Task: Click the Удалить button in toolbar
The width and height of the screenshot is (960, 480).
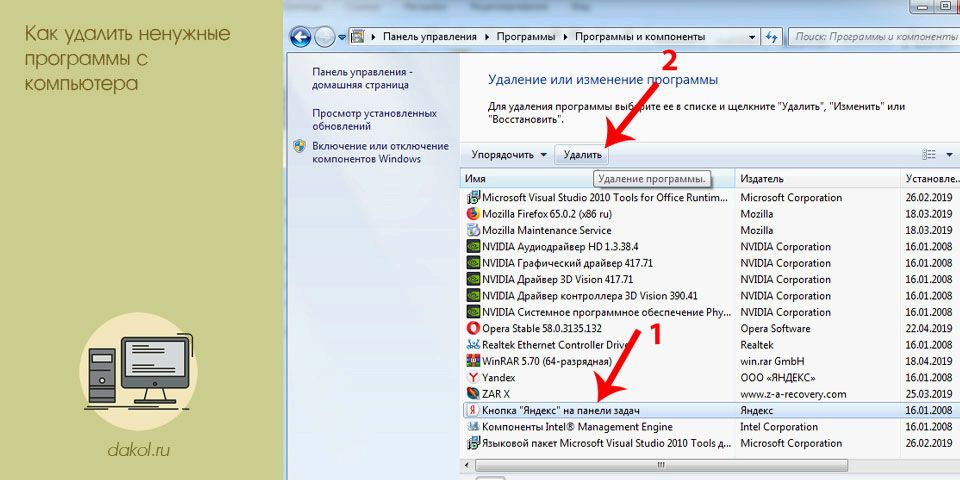Action: [582, 155]
